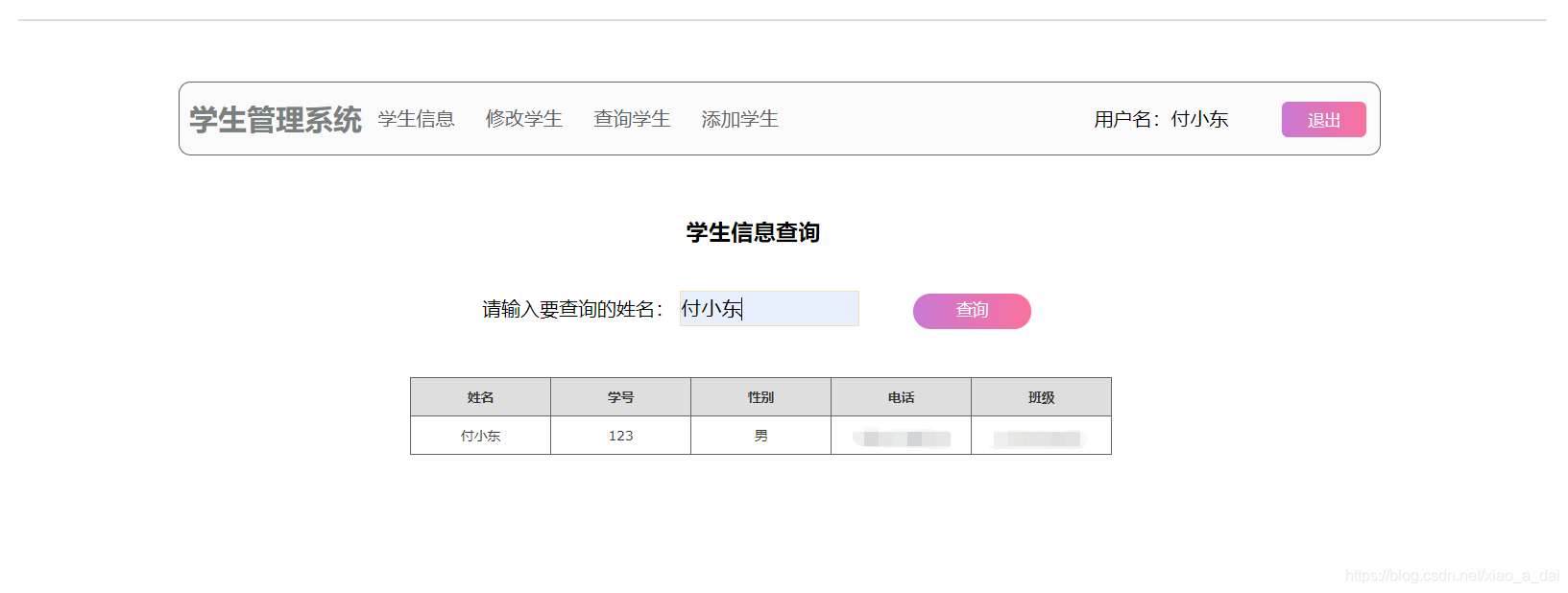Click the 电话 column header

pyautogui.click(x=901, y=397)
